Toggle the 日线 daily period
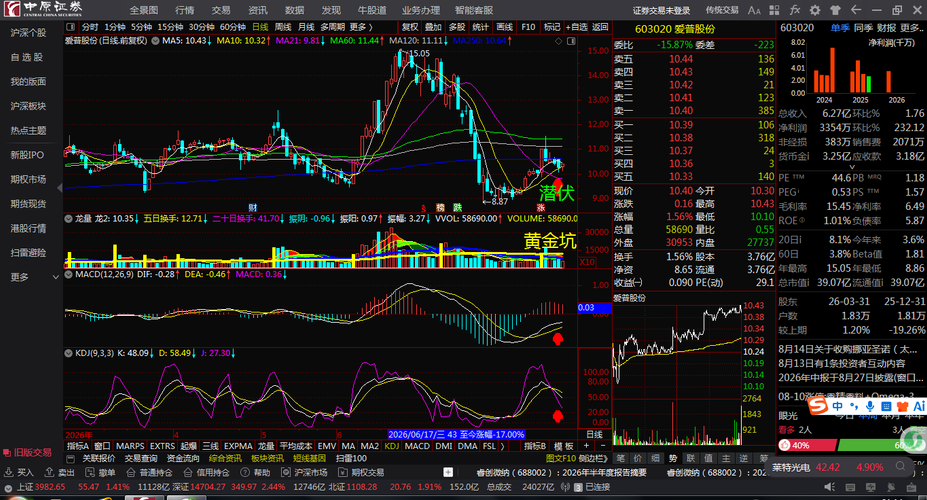 pyautogui.click(x=260, y=27)
